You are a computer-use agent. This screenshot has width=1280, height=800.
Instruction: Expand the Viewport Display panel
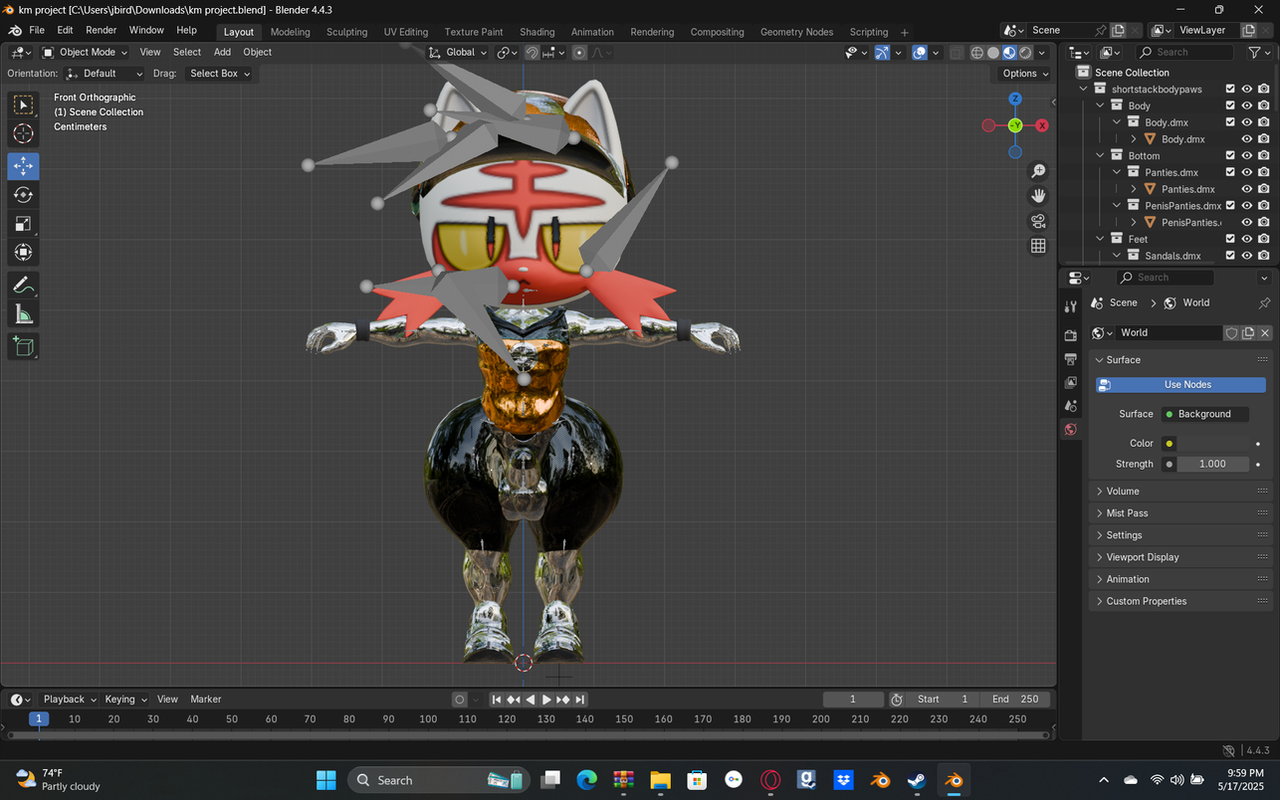(x=1180, y=557)
